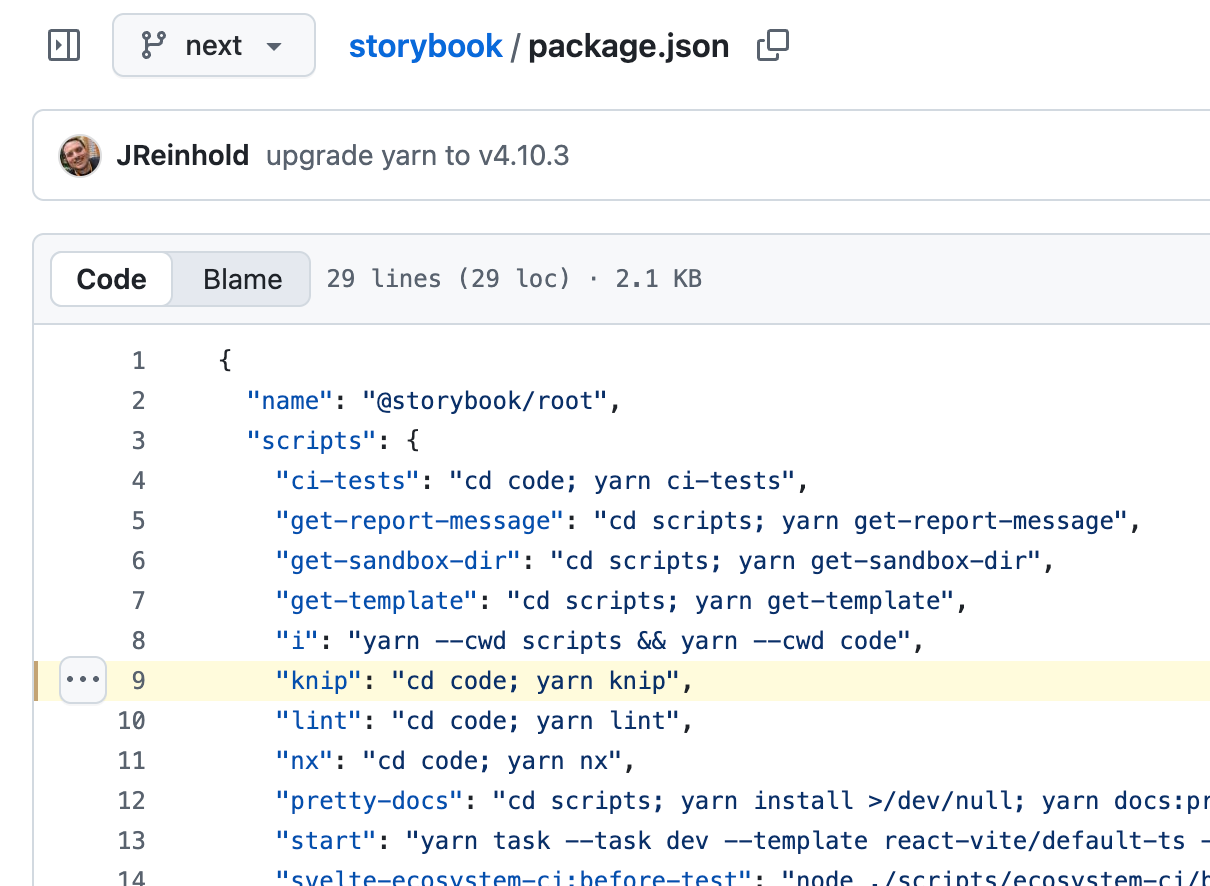
Task: Collapse the file tree side panel icon
Action: coord(64,46)
